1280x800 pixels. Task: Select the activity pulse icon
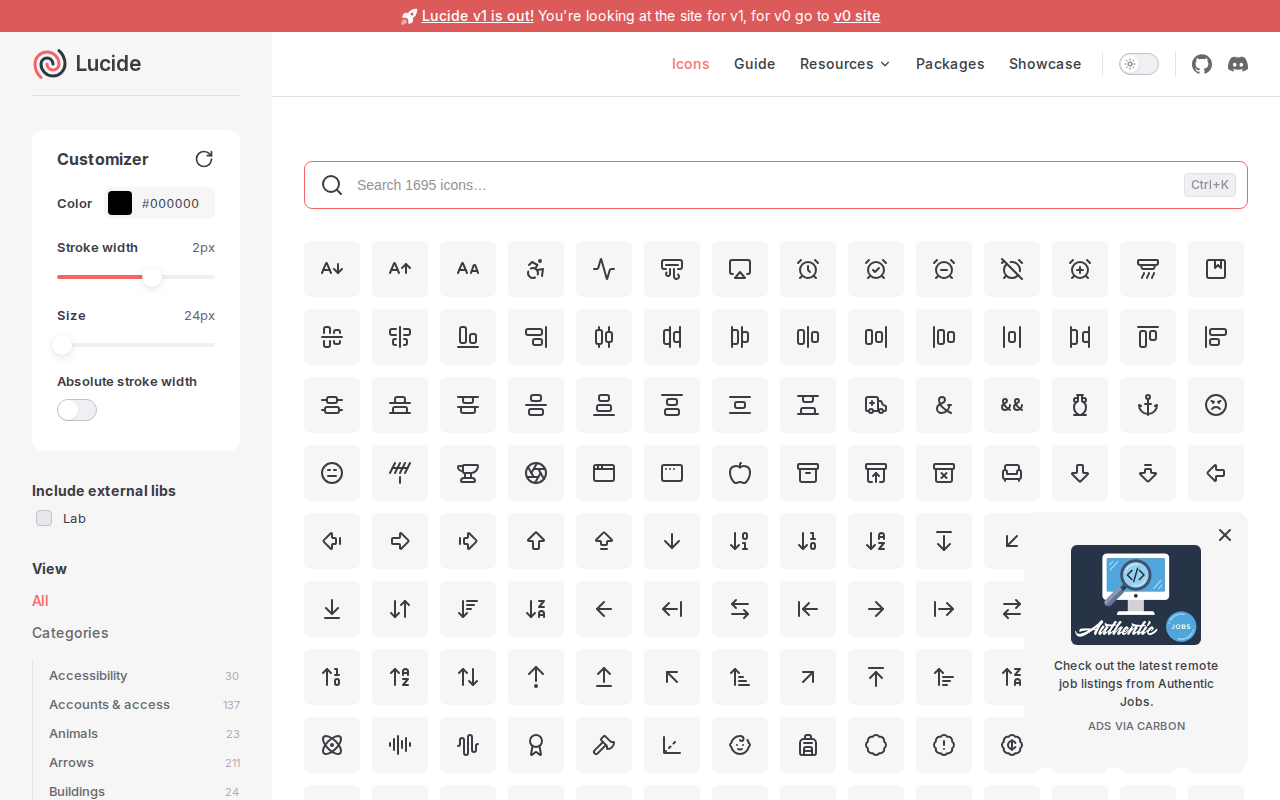604,269
